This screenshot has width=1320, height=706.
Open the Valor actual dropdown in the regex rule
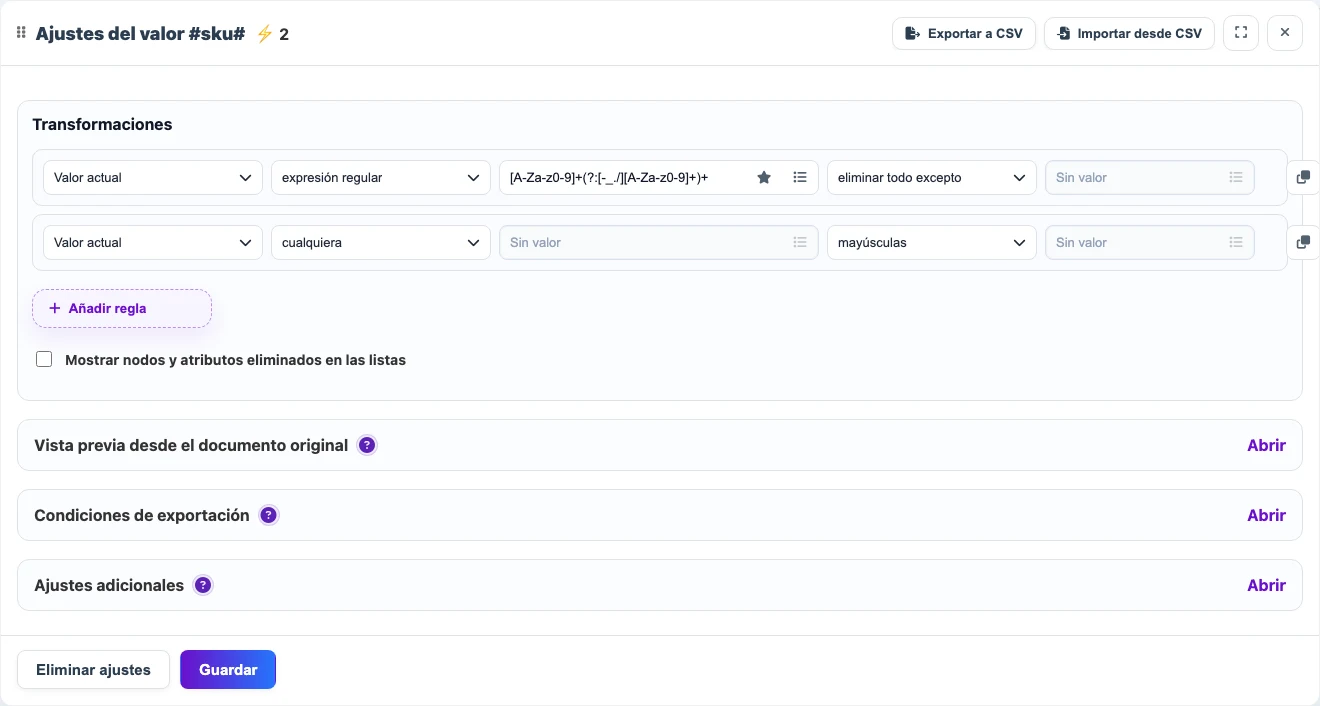point(153,177)
